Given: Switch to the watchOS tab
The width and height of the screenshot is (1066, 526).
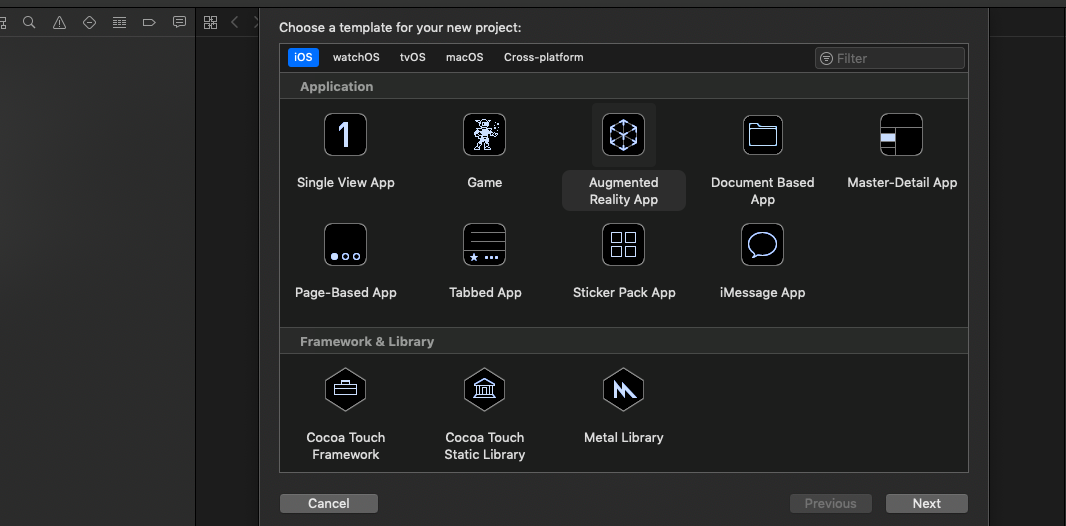Looking at the screenshot, I should [356, 57].
